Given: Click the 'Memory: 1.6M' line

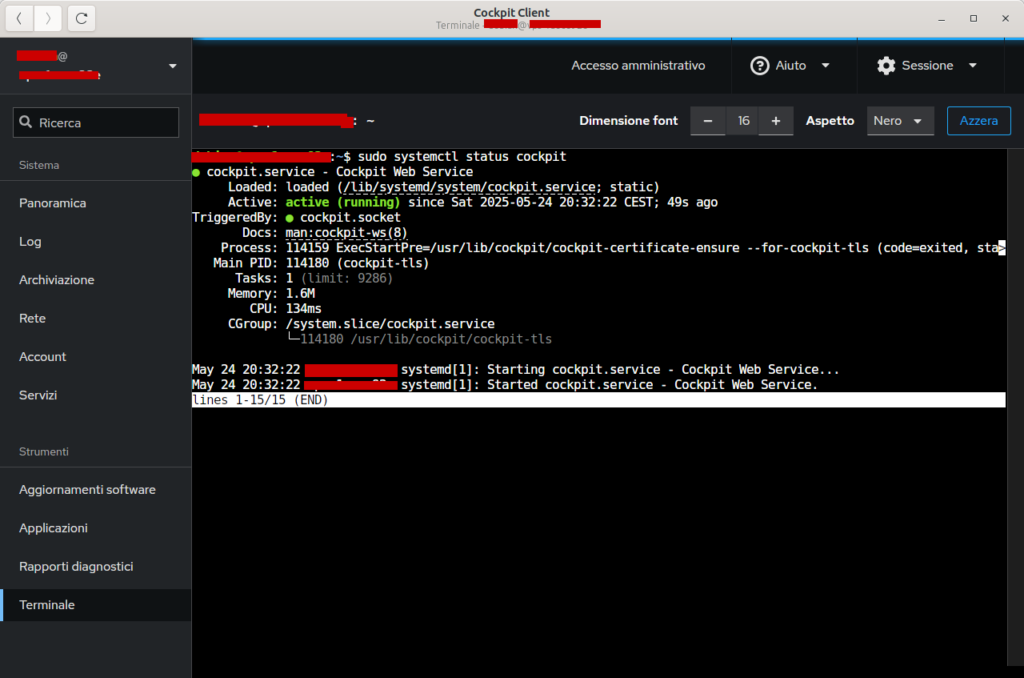Looking at the screenshot, I should pyautogui.click(x=271, y=293).
